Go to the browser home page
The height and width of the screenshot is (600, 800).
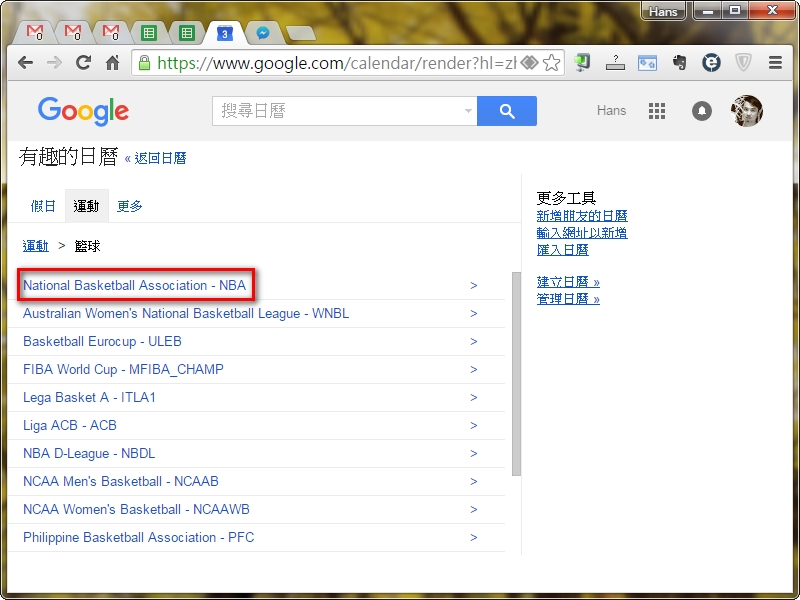112,62
